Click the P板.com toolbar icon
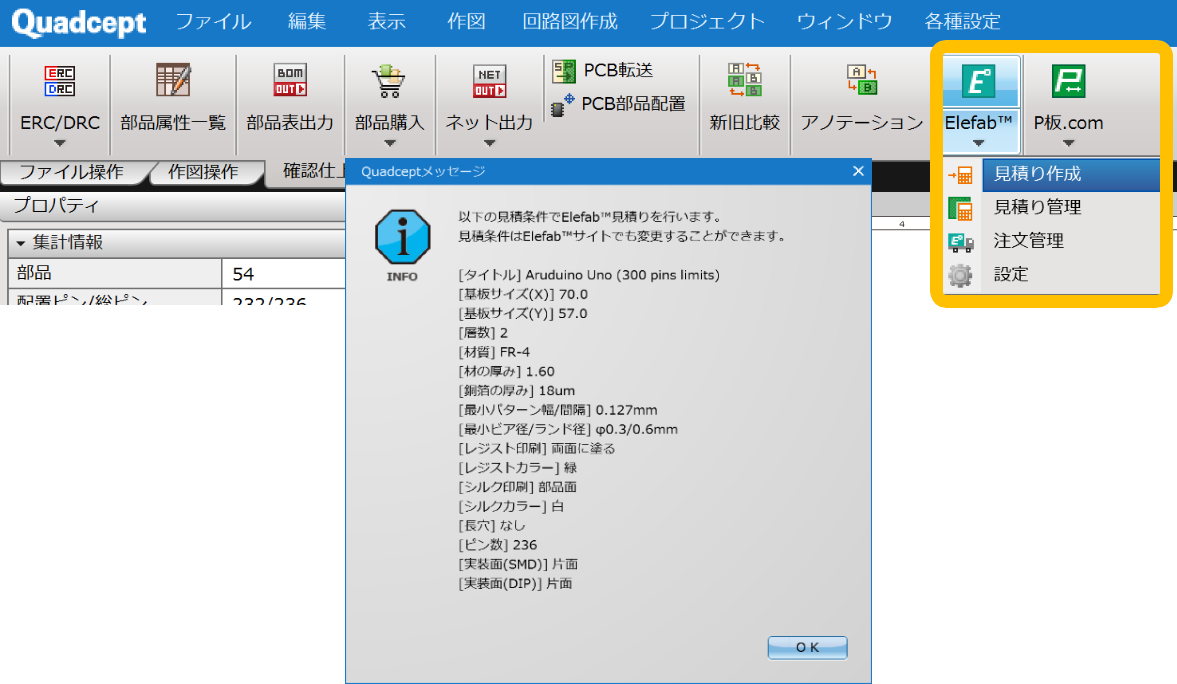This screenshot has height=684, width=1177. [1068, 81]
